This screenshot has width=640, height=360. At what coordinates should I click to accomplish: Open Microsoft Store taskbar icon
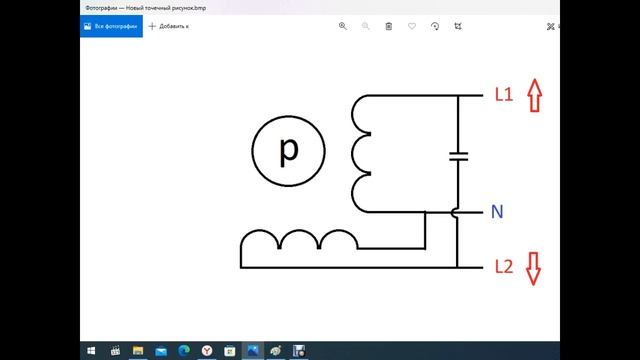(230, 351)
